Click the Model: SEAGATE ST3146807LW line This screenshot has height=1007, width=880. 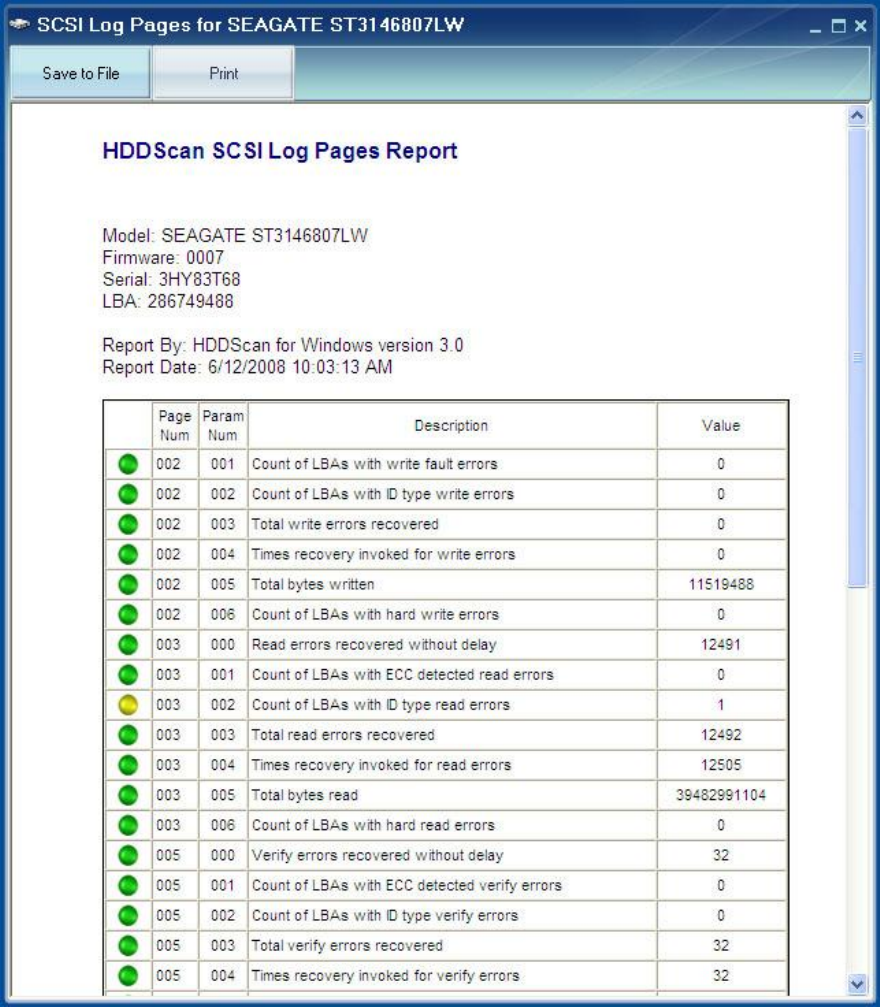tap(235, 236)
